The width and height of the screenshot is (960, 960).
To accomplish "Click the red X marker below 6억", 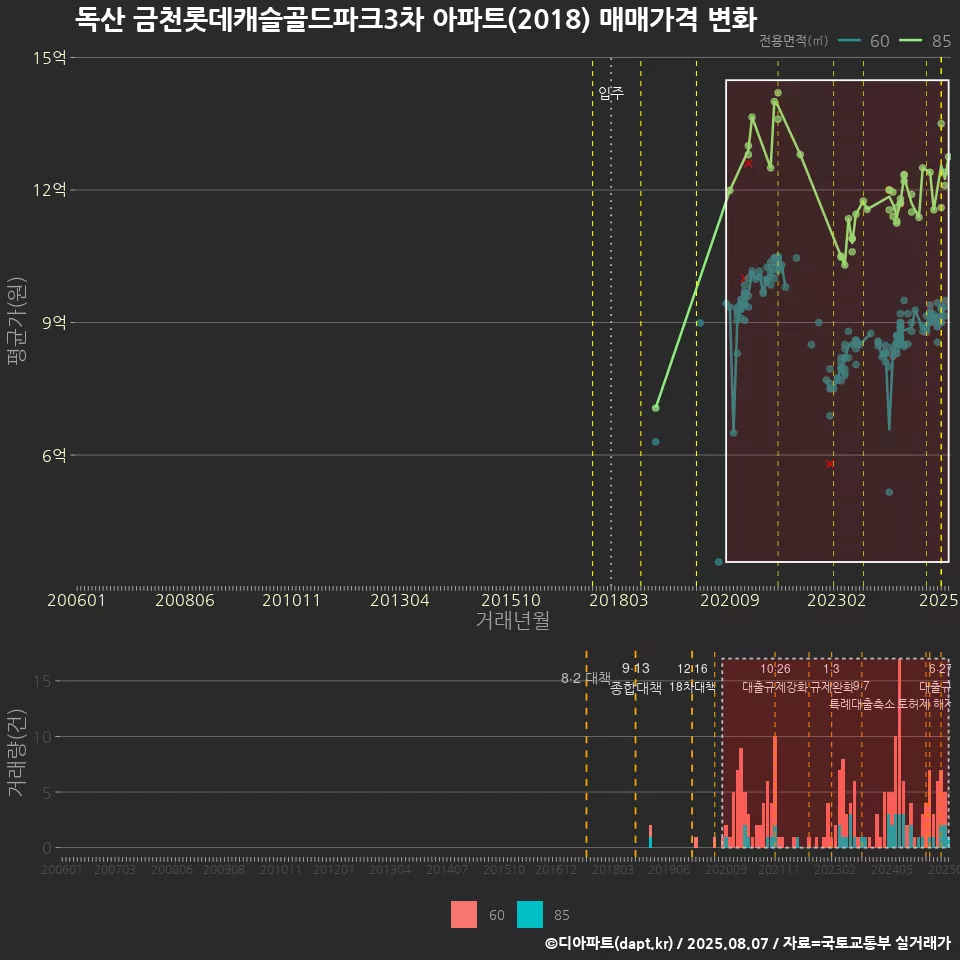I will click(x=830, y=464).
